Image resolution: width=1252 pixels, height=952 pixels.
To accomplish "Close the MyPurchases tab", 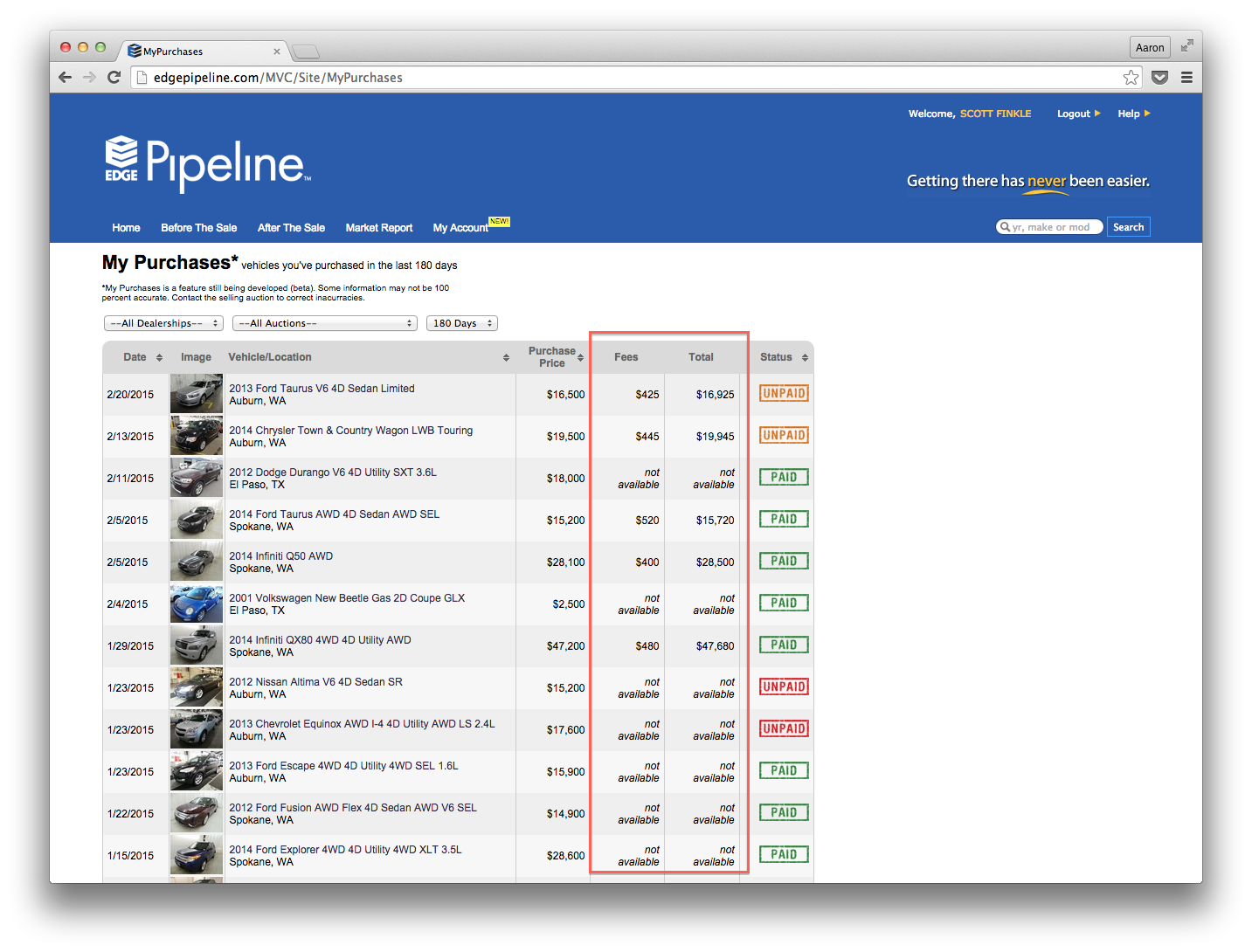I will pos(277,52).
